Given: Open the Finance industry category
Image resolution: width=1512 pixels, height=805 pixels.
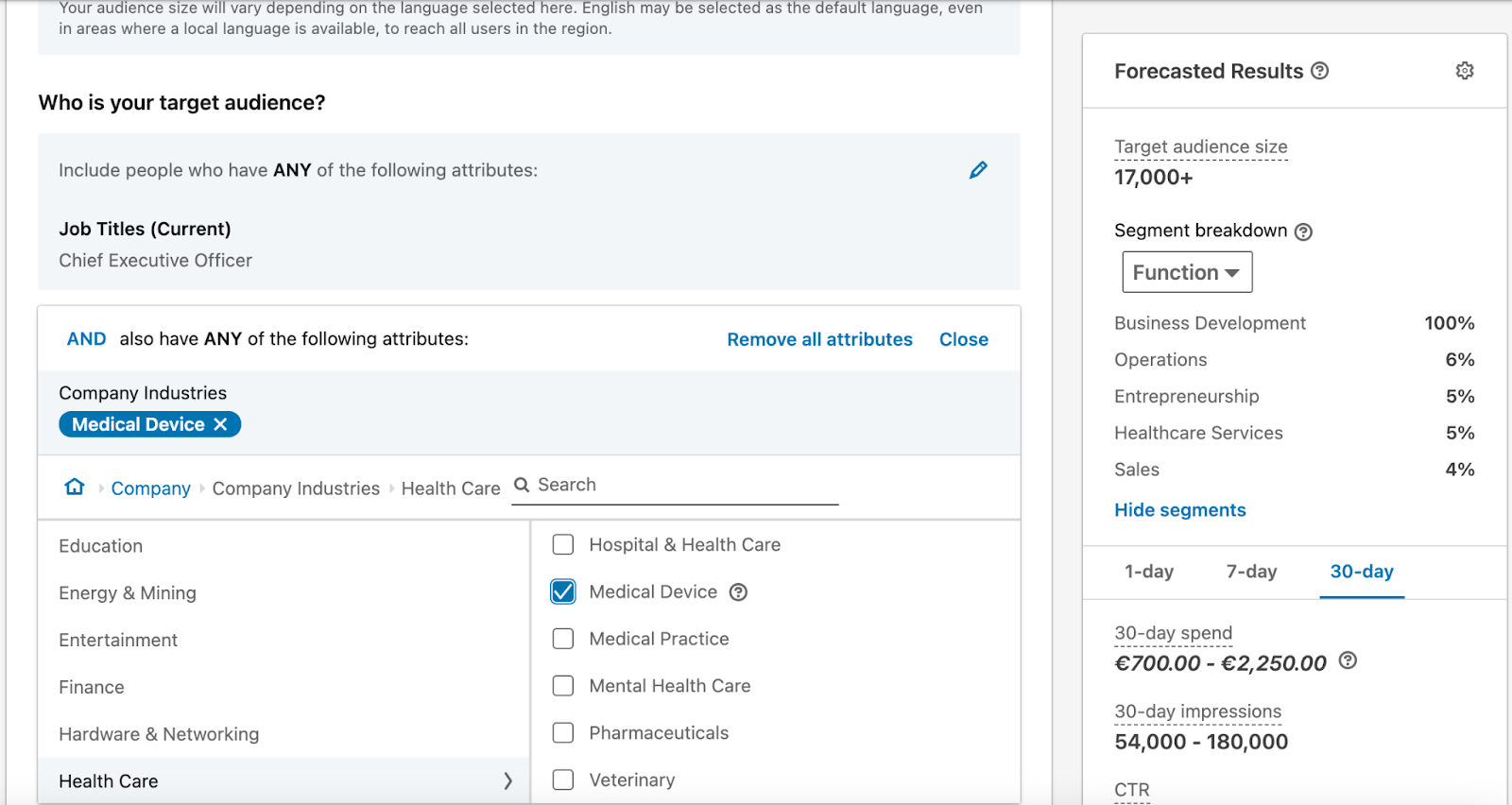Looking at the screenshot, I should 92,687.
